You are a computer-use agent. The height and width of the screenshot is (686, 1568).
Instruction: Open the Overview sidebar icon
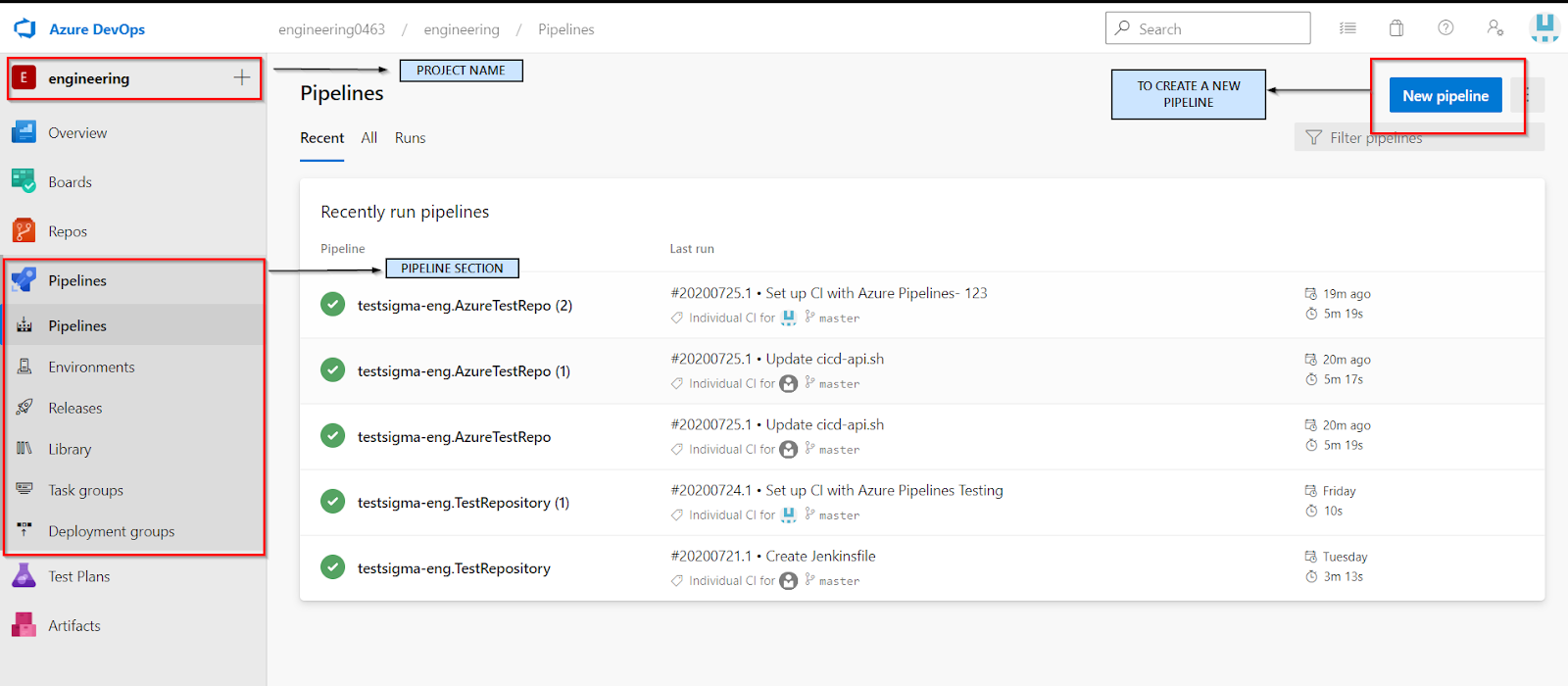pyautogui.click(x=24, y=132)
